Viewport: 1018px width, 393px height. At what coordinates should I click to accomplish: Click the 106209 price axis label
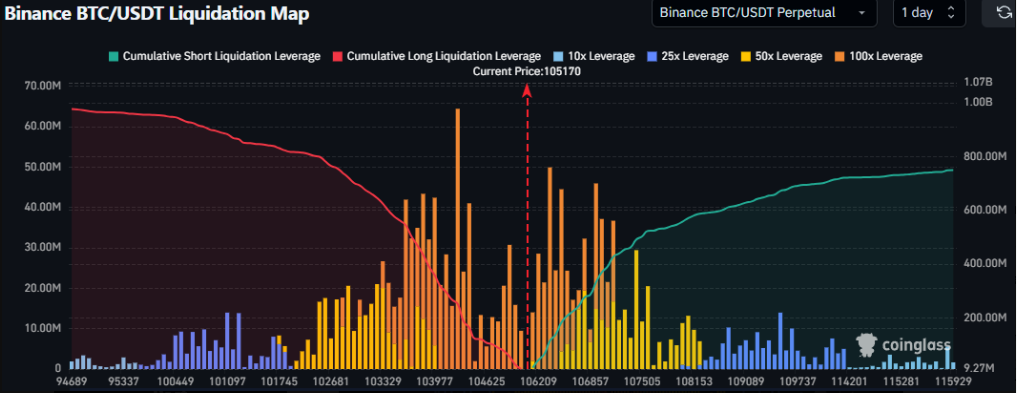(540, 381)
